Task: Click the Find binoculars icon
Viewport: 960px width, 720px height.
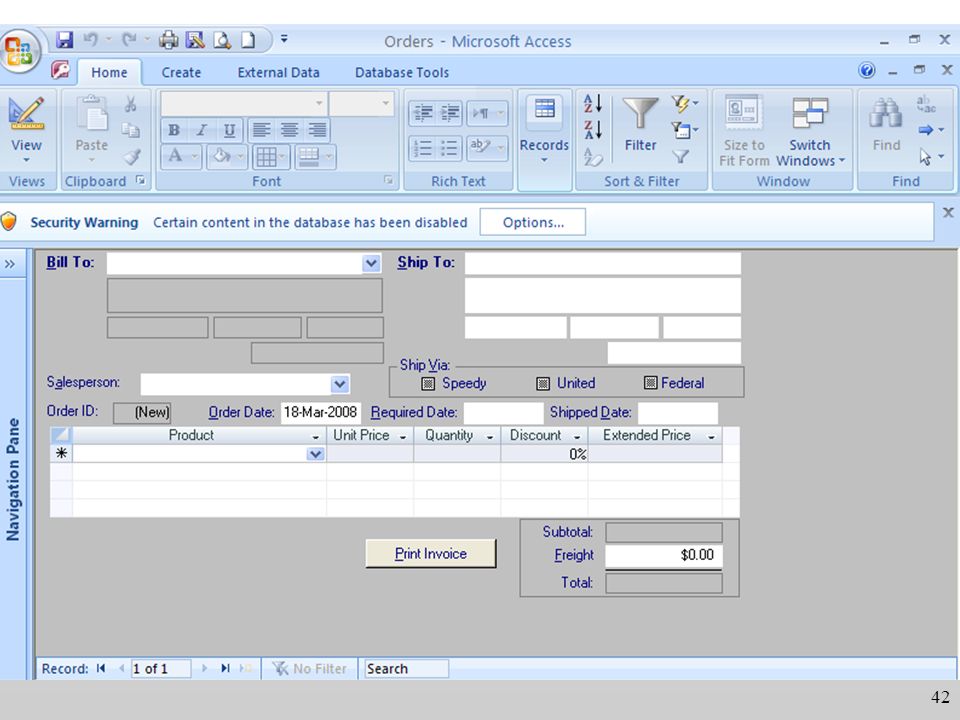Action: tap(886, 113)
